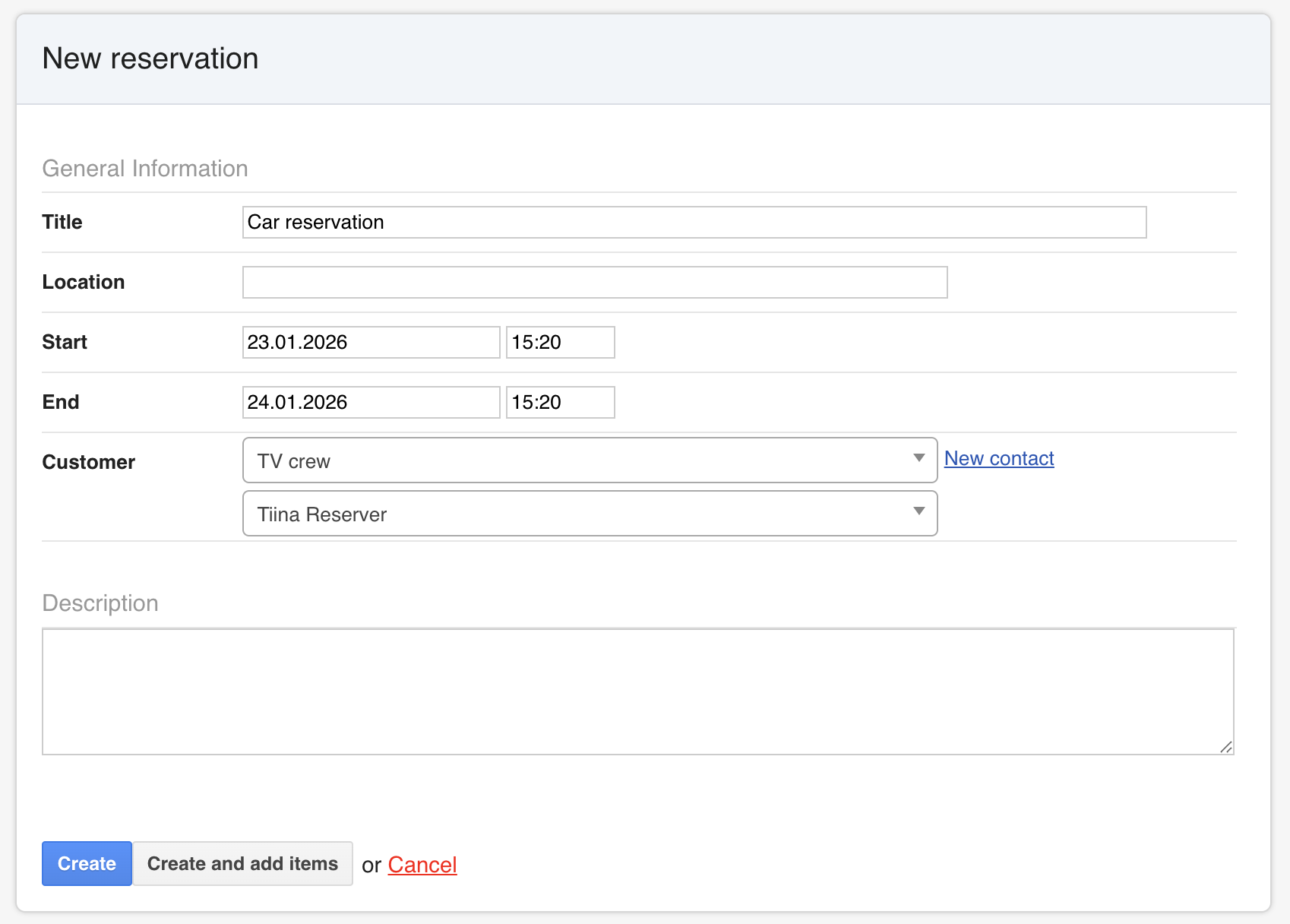Click the Title input field
The height and width of the screenshot is (924, 1290).
[x=694, y=223]
